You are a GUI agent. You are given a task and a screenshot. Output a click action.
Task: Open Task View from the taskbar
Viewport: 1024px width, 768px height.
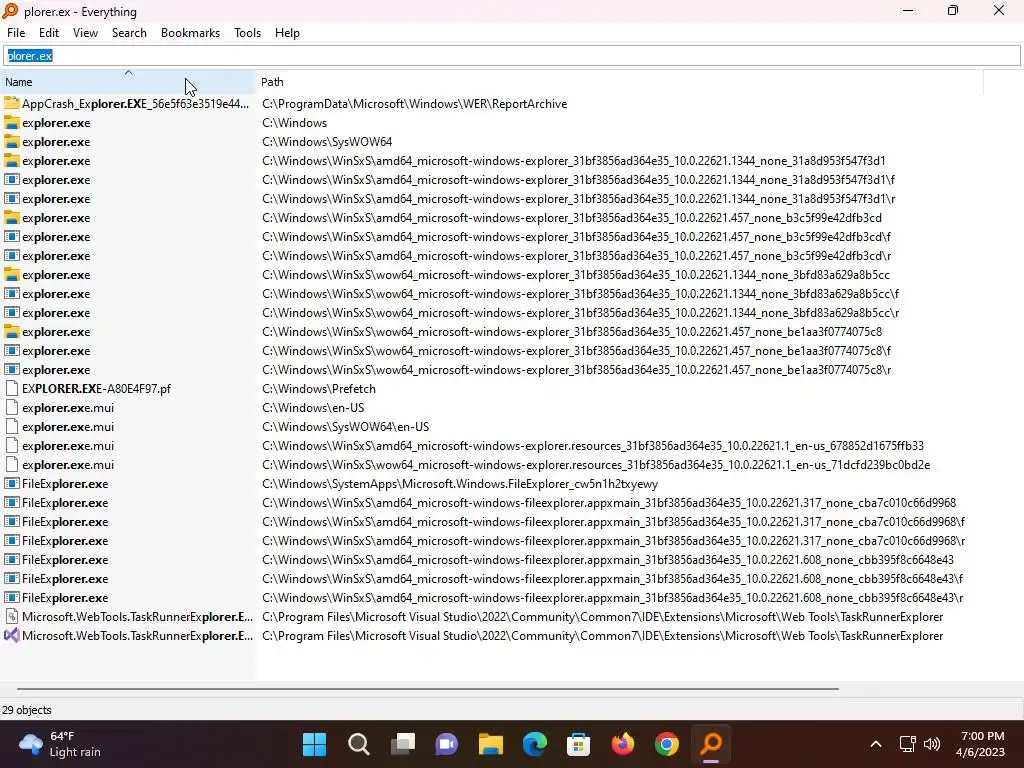click(403, 744)
